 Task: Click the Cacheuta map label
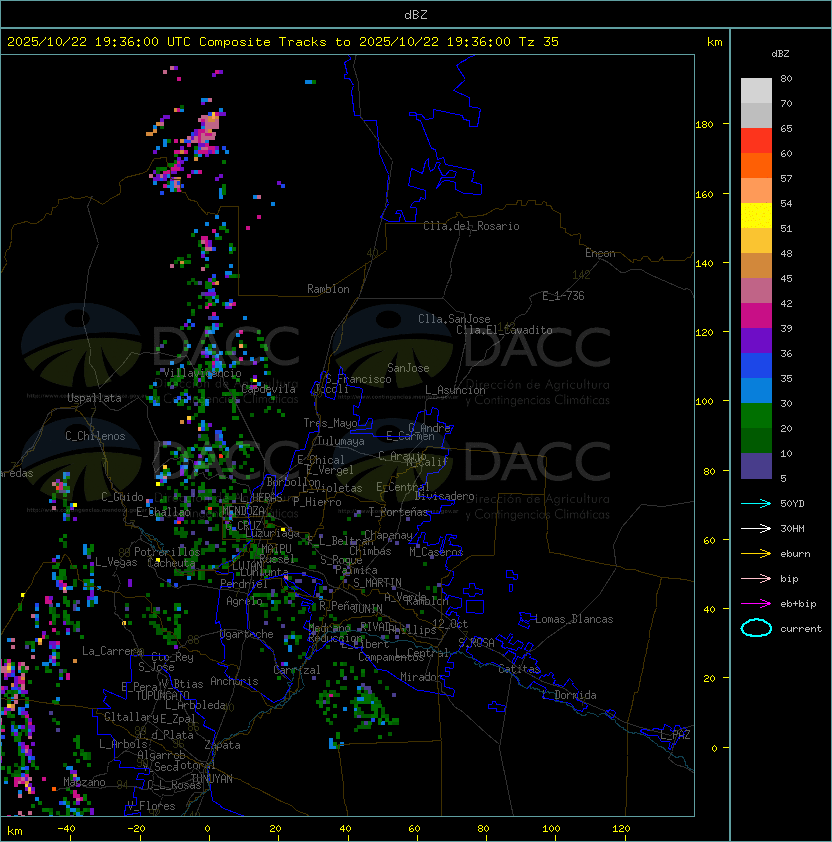[x=171, y=563]
